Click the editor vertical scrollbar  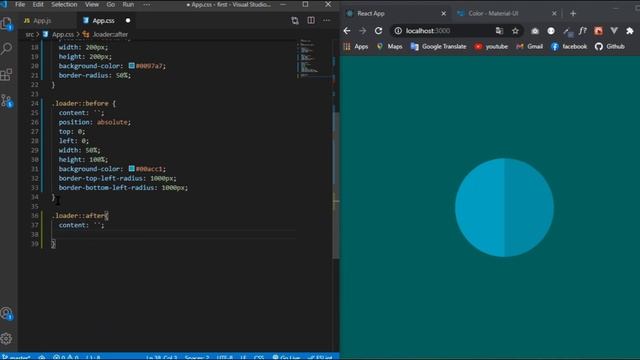[x=336, y=186]
